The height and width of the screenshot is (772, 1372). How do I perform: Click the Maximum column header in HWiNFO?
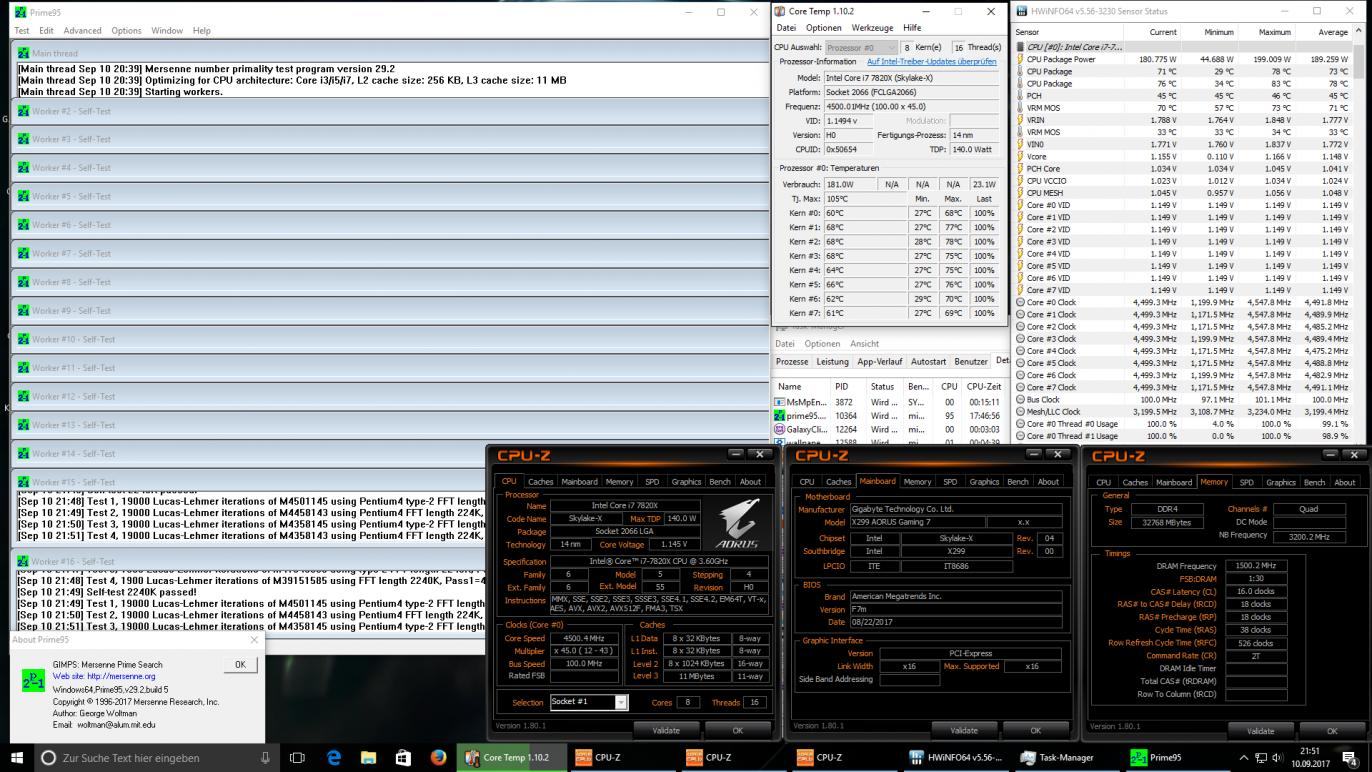[1267, 32]
